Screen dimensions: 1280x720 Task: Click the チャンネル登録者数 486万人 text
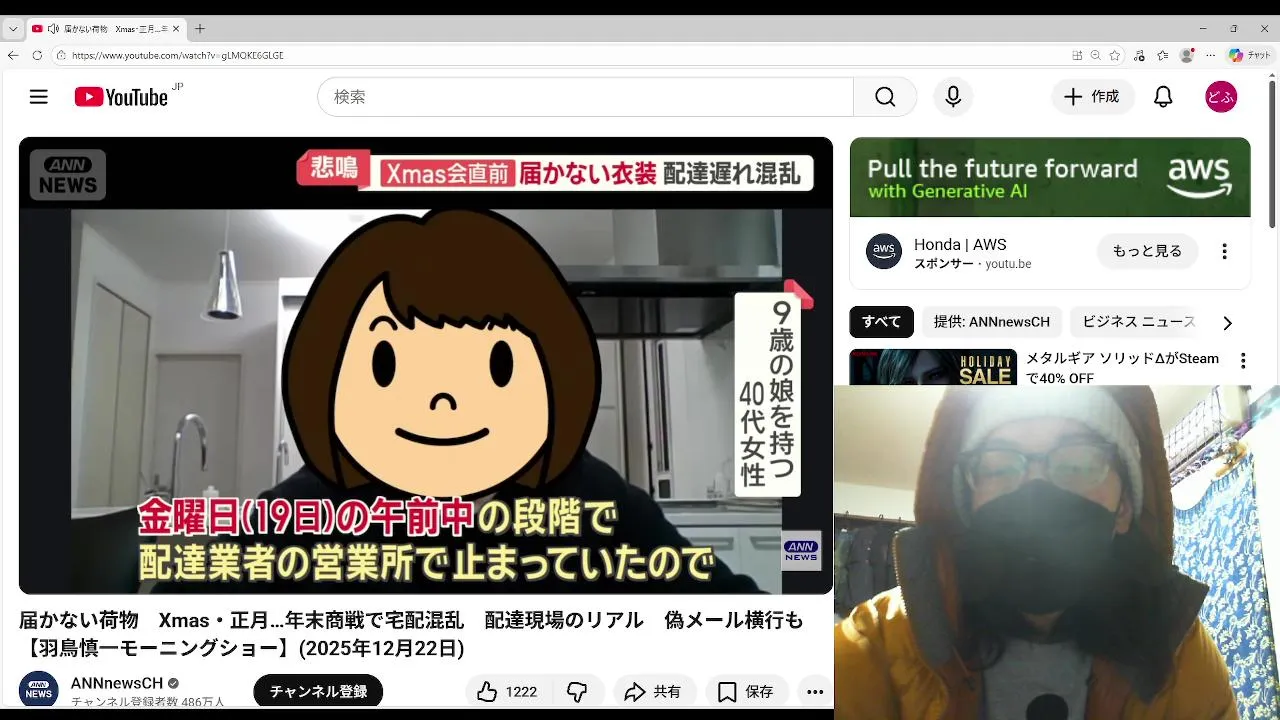coord(148,702)
